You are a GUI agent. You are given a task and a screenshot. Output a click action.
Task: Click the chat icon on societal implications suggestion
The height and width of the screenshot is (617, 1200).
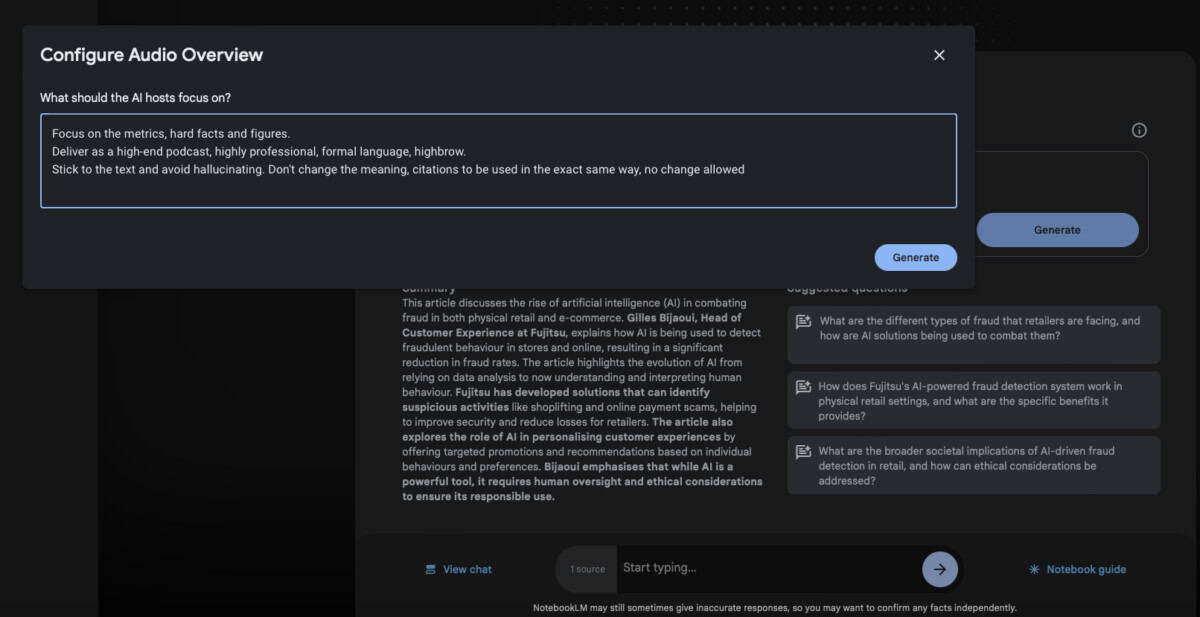point(803,452)
